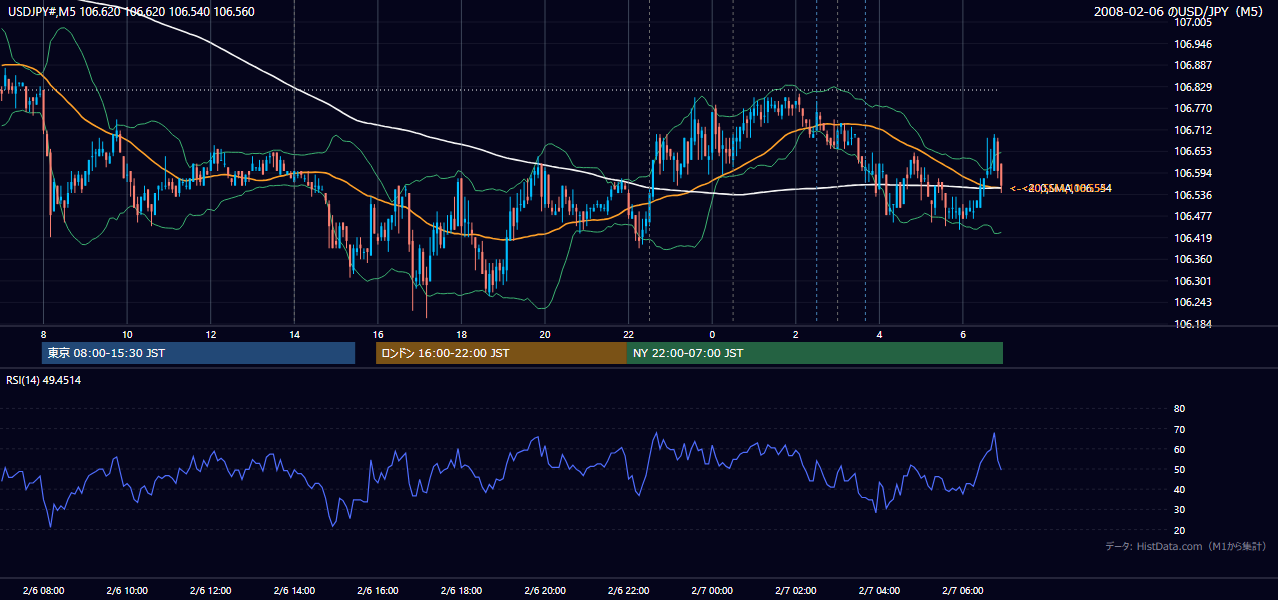
Task: Click hour label 20 under price chart
Action: coord(545,334)
